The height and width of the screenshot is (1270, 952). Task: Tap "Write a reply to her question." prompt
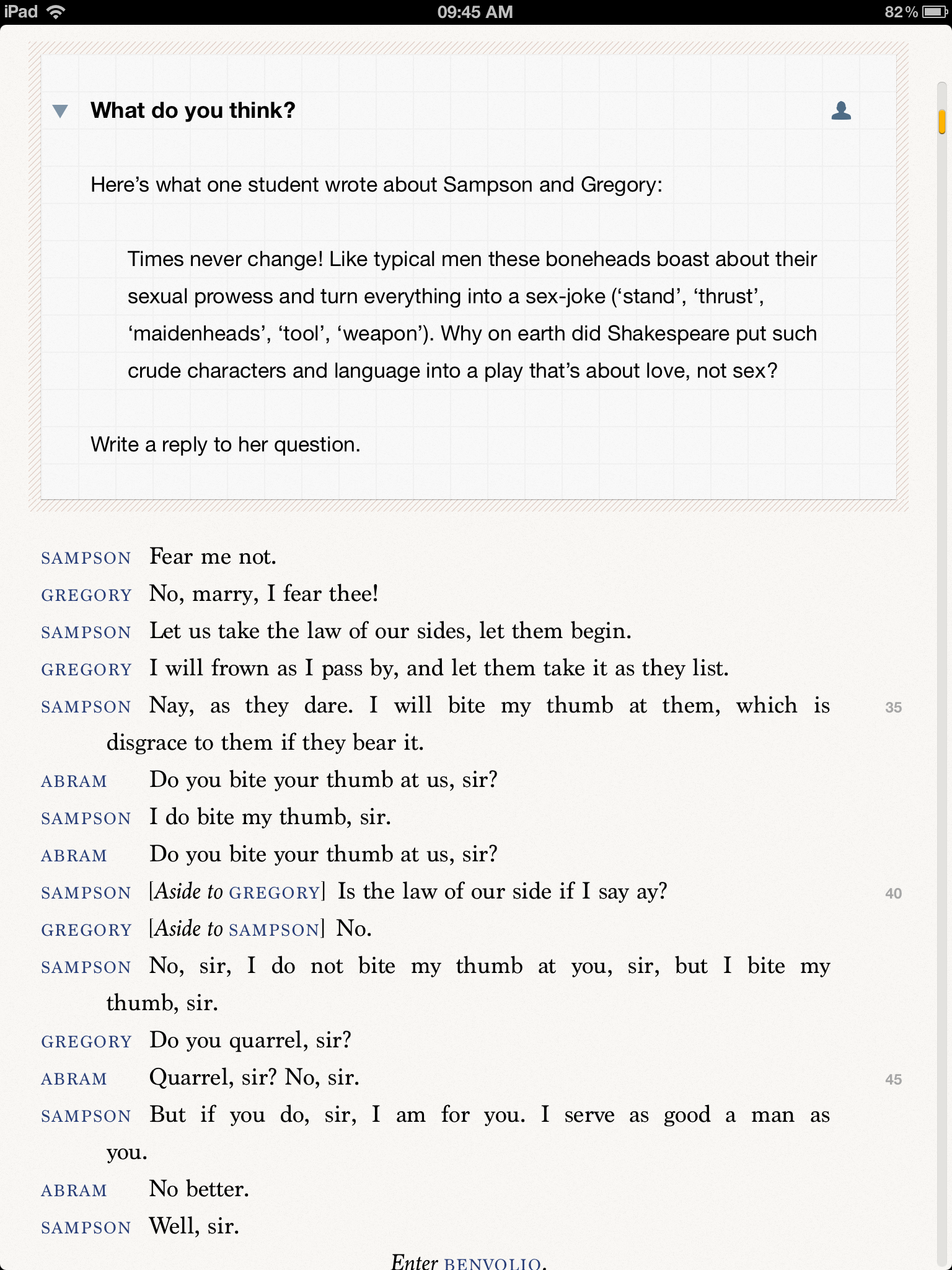(225, 445)
